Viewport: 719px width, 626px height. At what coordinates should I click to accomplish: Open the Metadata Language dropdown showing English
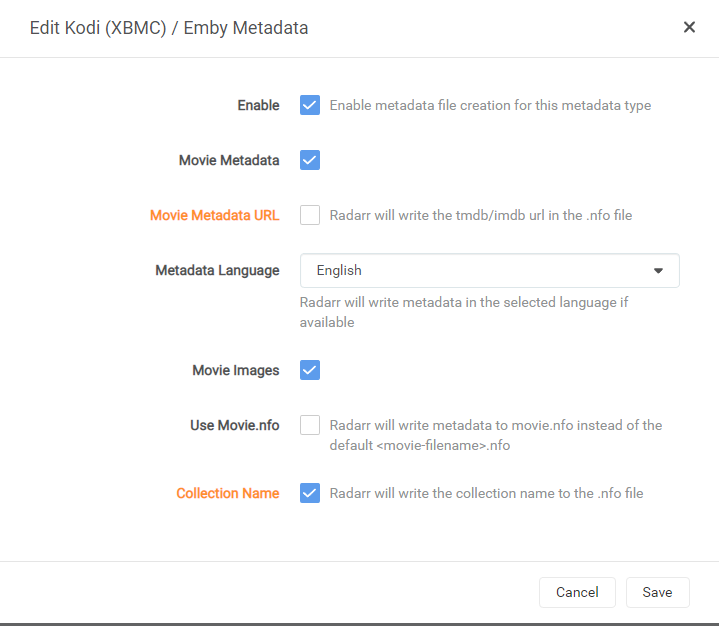[489, 270]
